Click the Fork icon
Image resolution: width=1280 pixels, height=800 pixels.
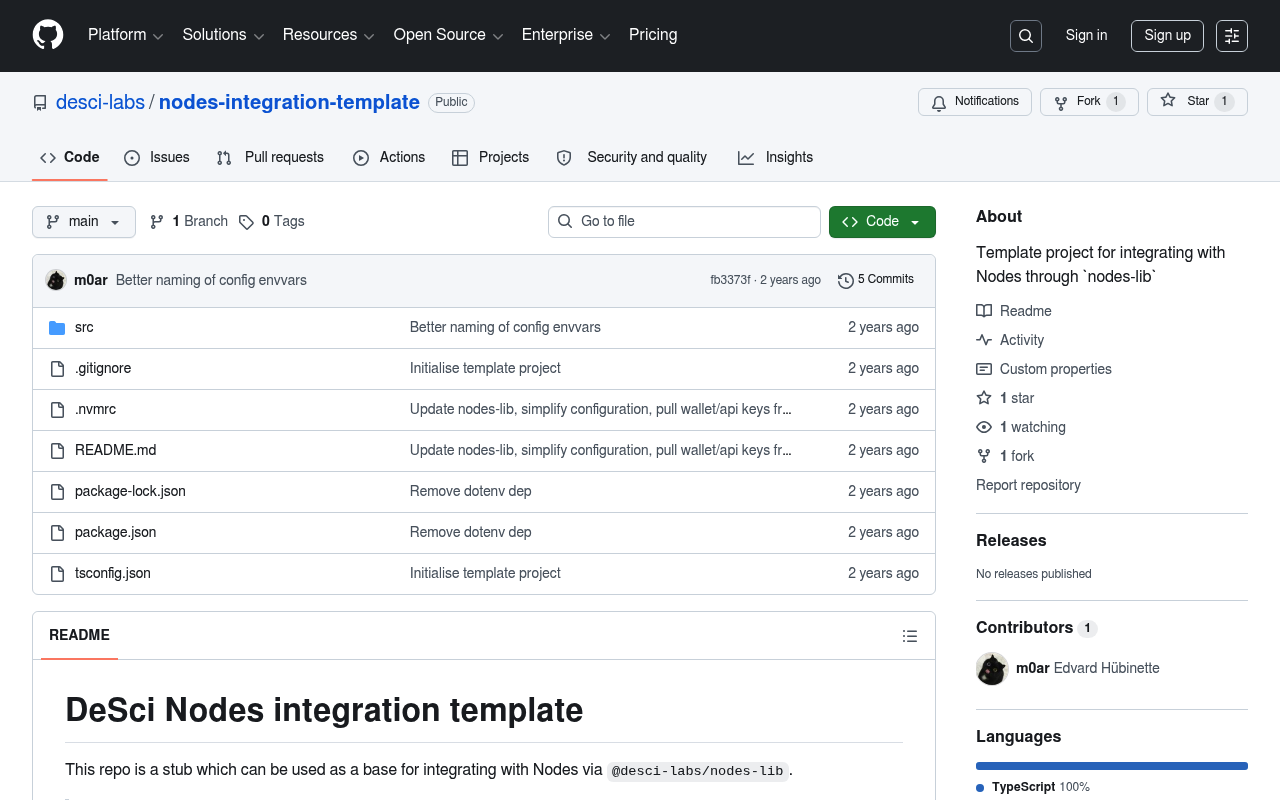point(1061,102)
